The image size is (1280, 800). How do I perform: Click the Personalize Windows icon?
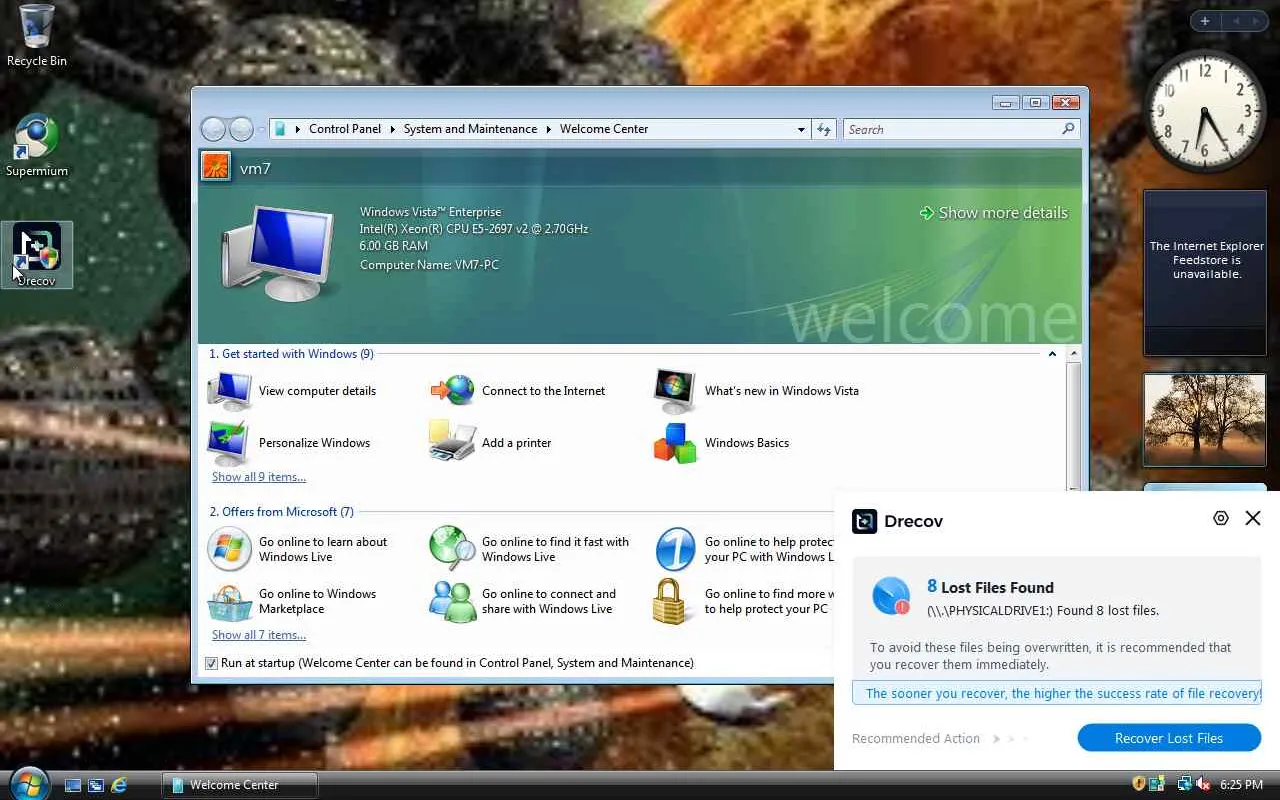(x=229, y=443)
